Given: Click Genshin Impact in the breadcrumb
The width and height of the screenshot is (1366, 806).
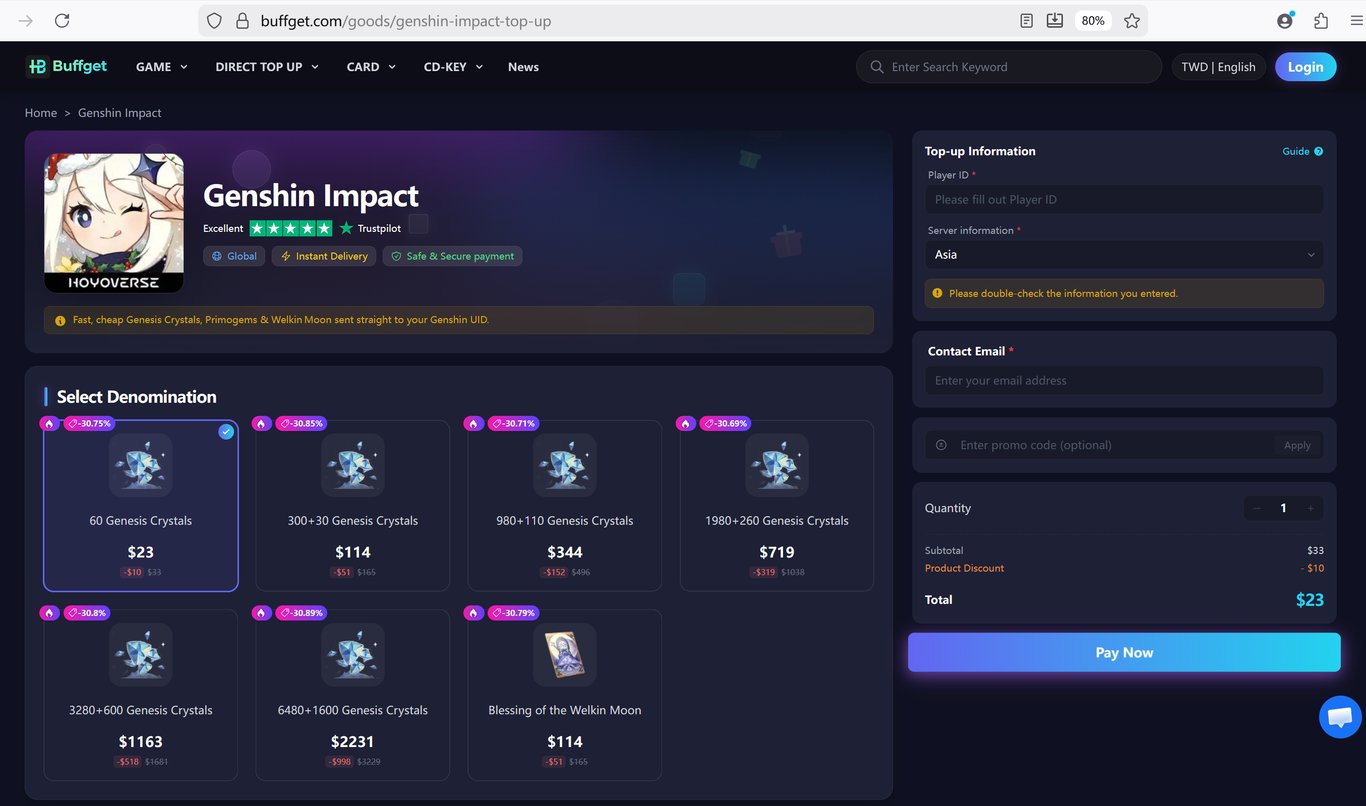Looking at the screenshot, I should coord(120,113).
